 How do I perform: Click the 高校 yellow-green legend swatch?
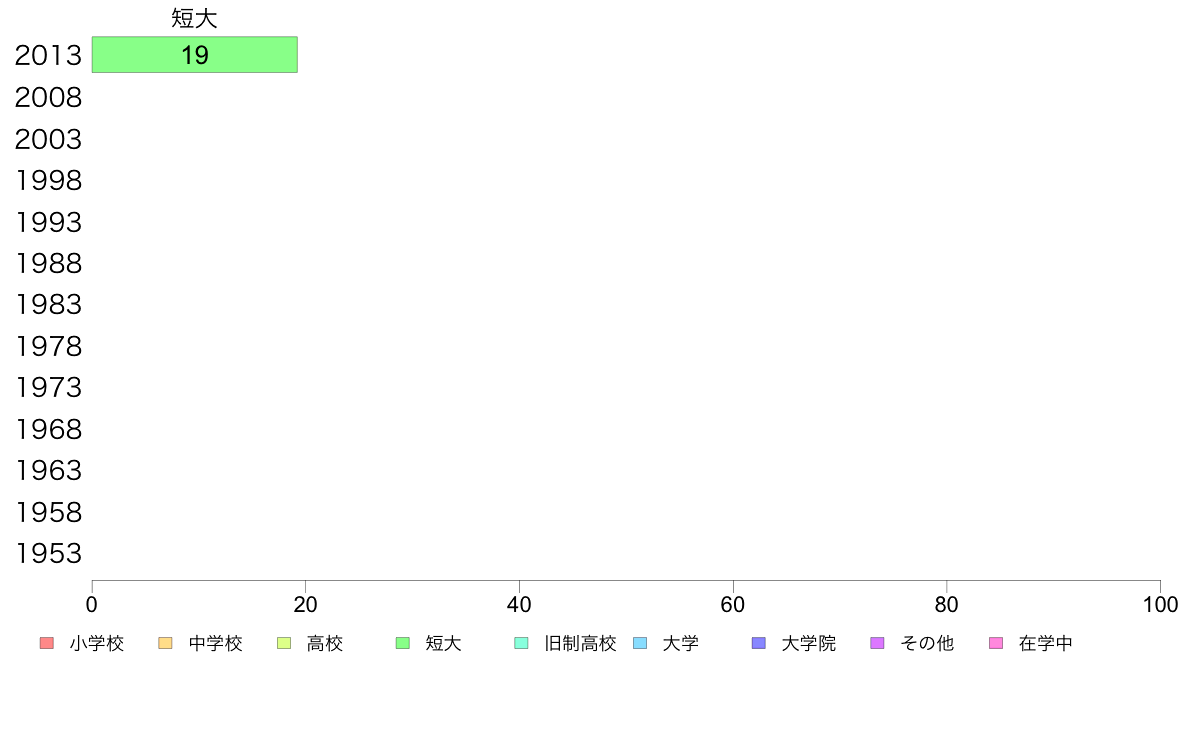284,644
